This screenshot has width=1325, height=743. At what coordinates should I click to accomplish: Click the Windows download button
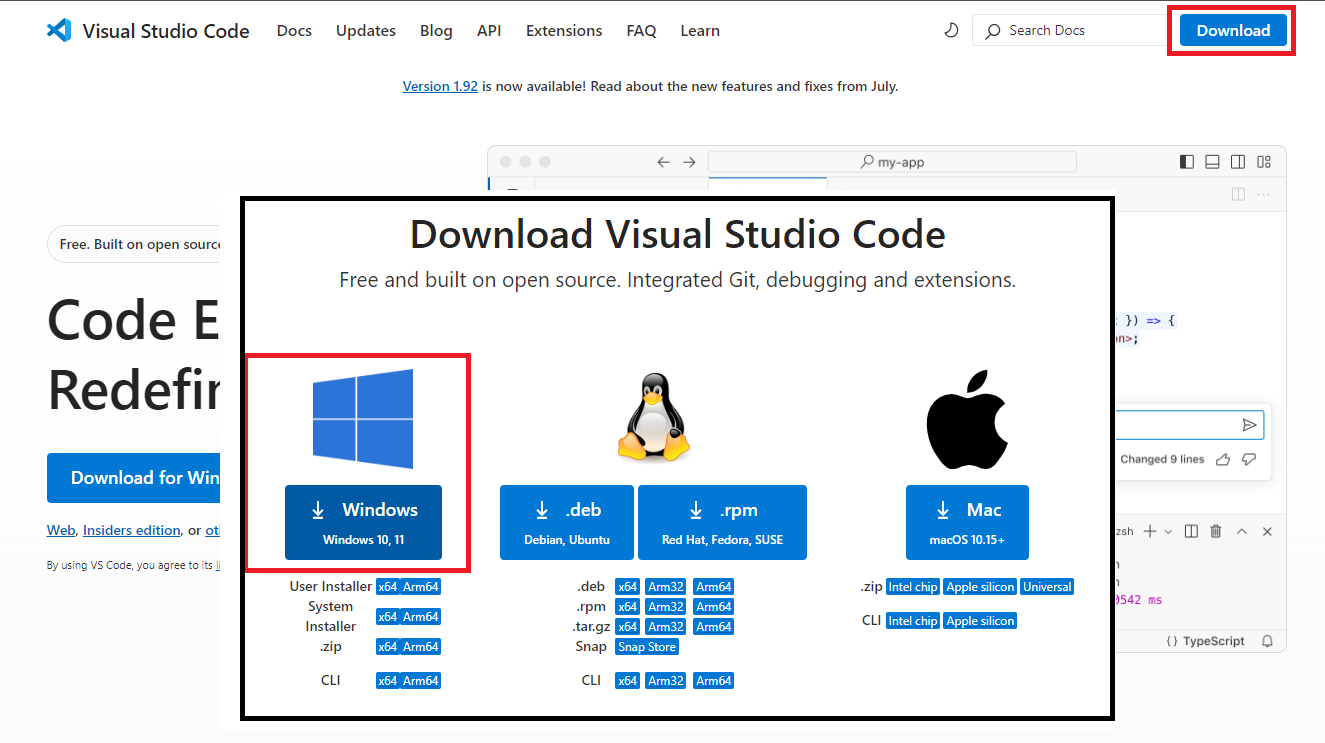363,522
